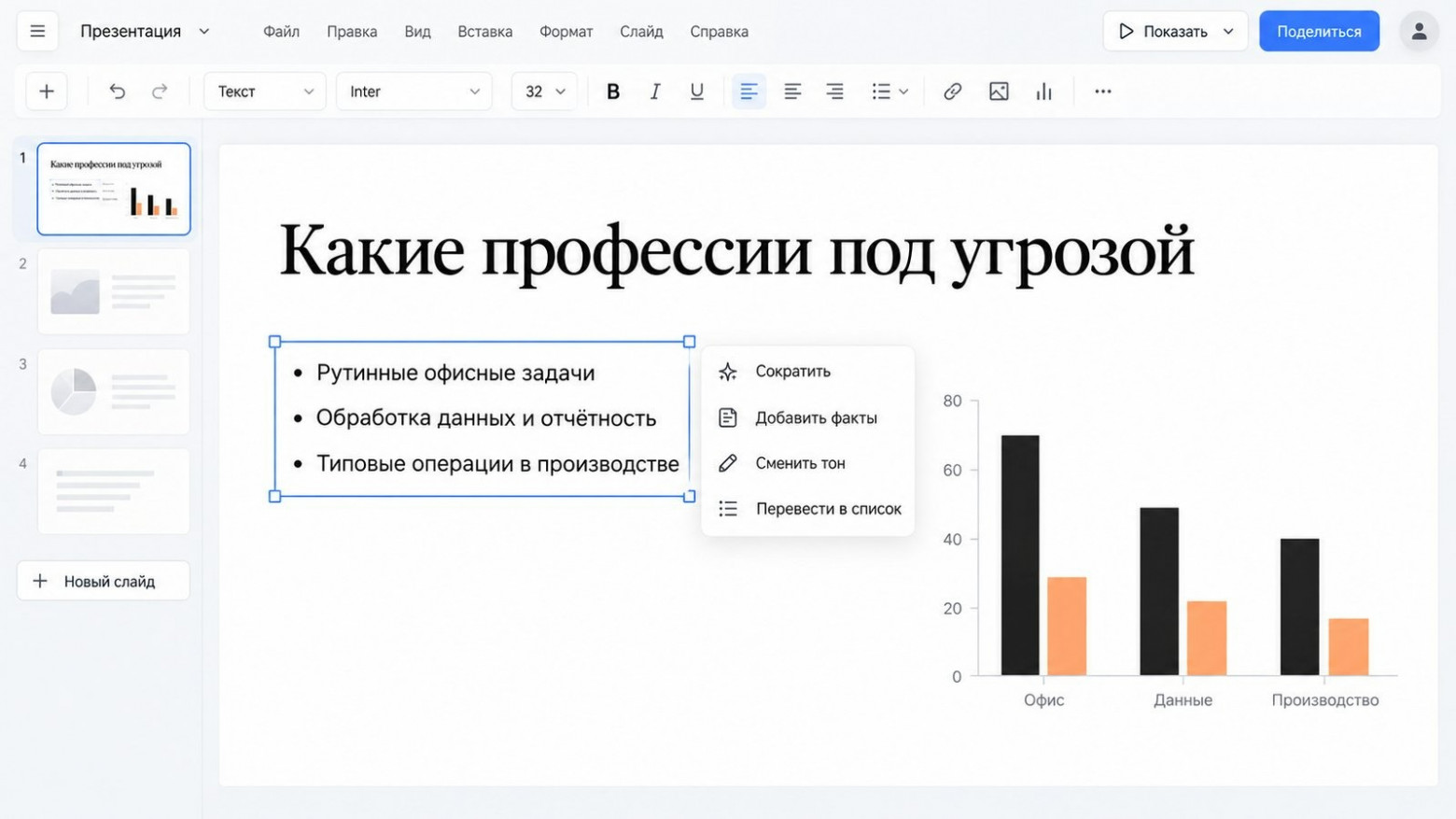This screenshot has width=1456, height=819.
Task: Click the play icon in Показать button
Action: (x=1127, y=31)
